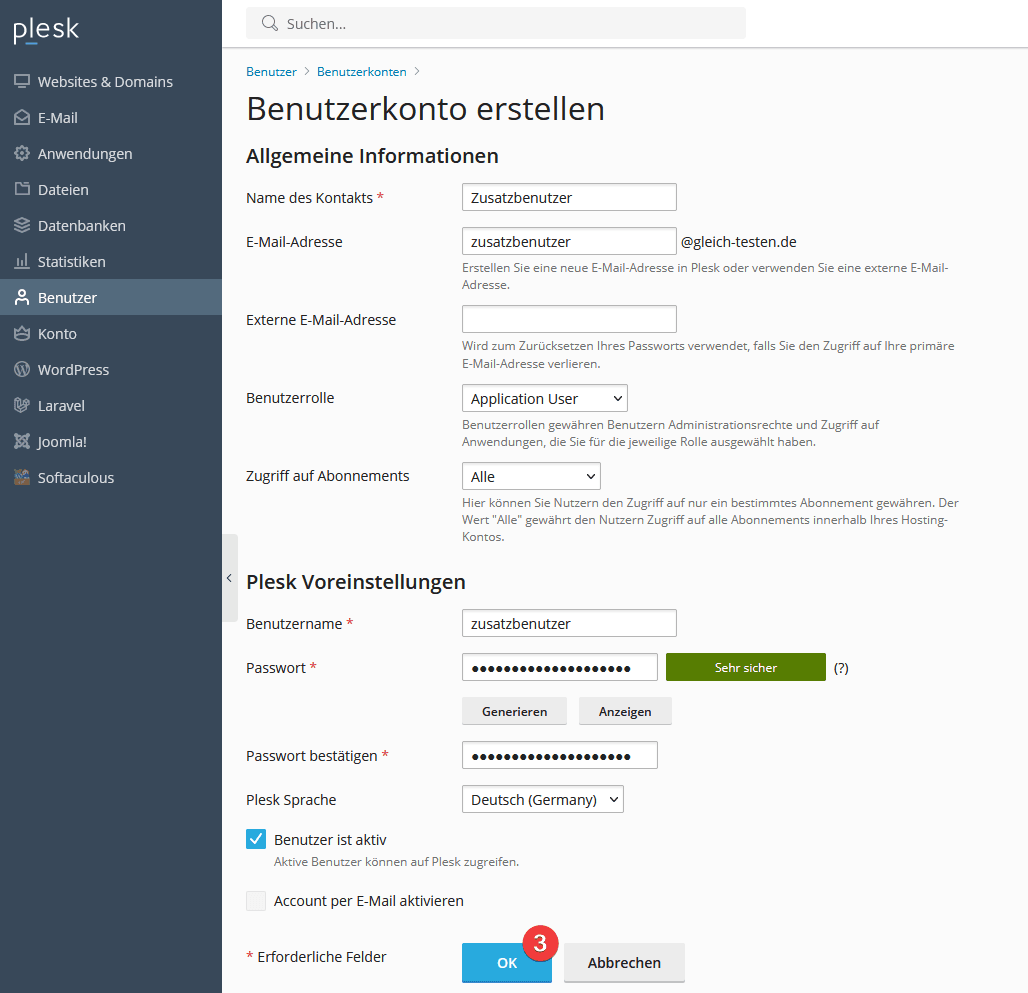Click the Benutzerkonten breadcrumb link

pos(361,72)
